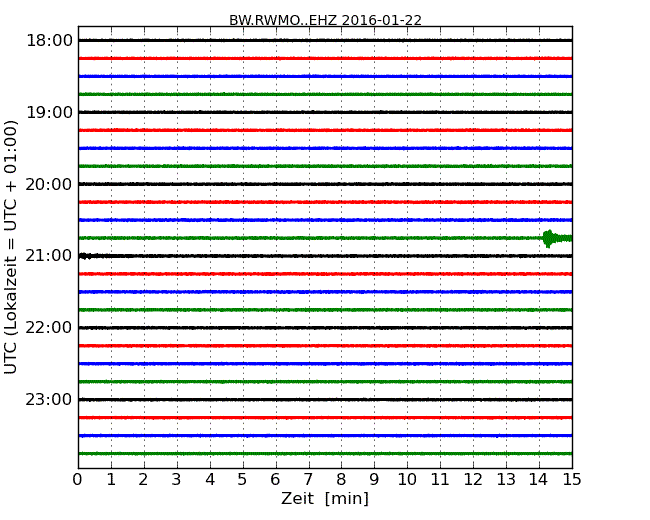Viewport: 650px width, 520px height.
Task: Click the 12 minute tick label
Action: tap(473, 480)
